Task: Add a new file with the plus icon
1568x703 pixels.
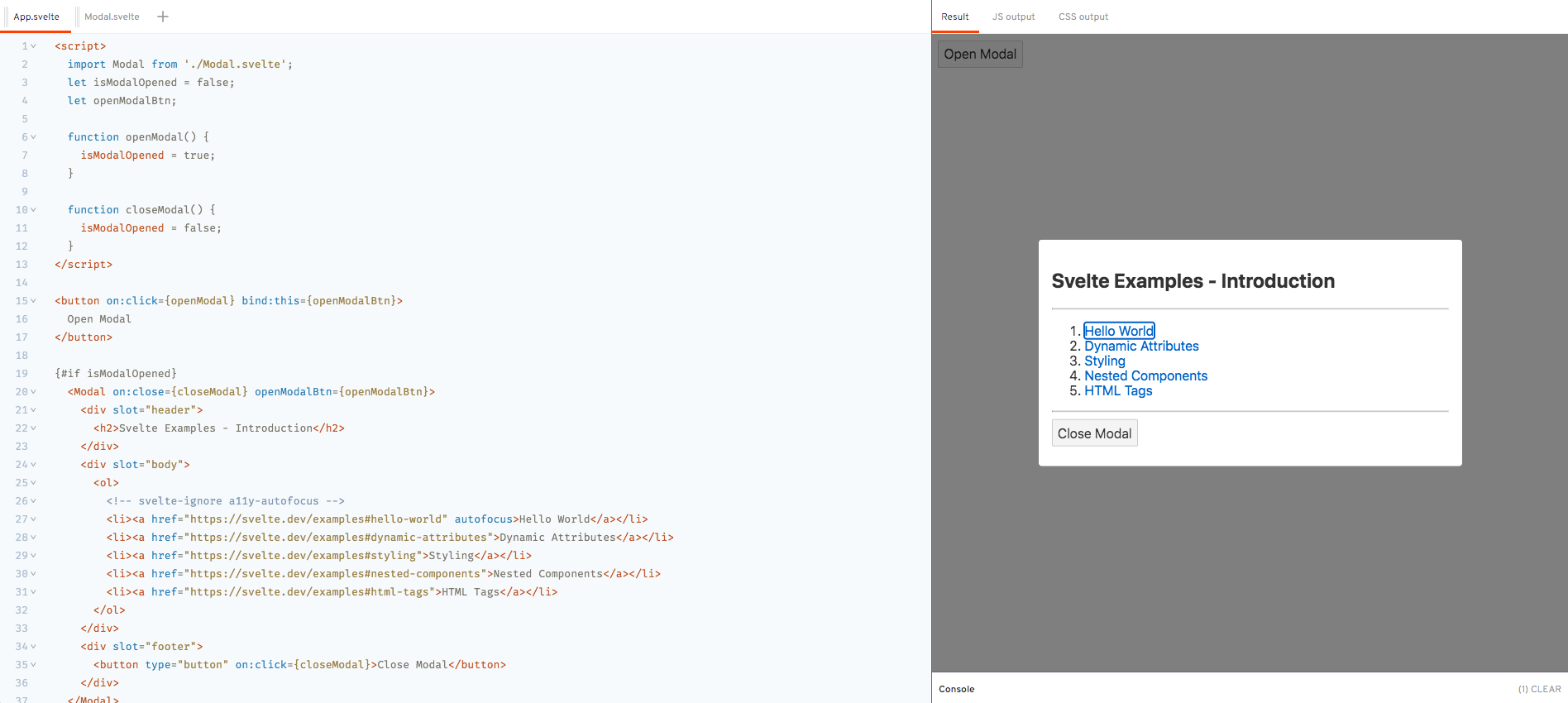Action: [163, 17]
